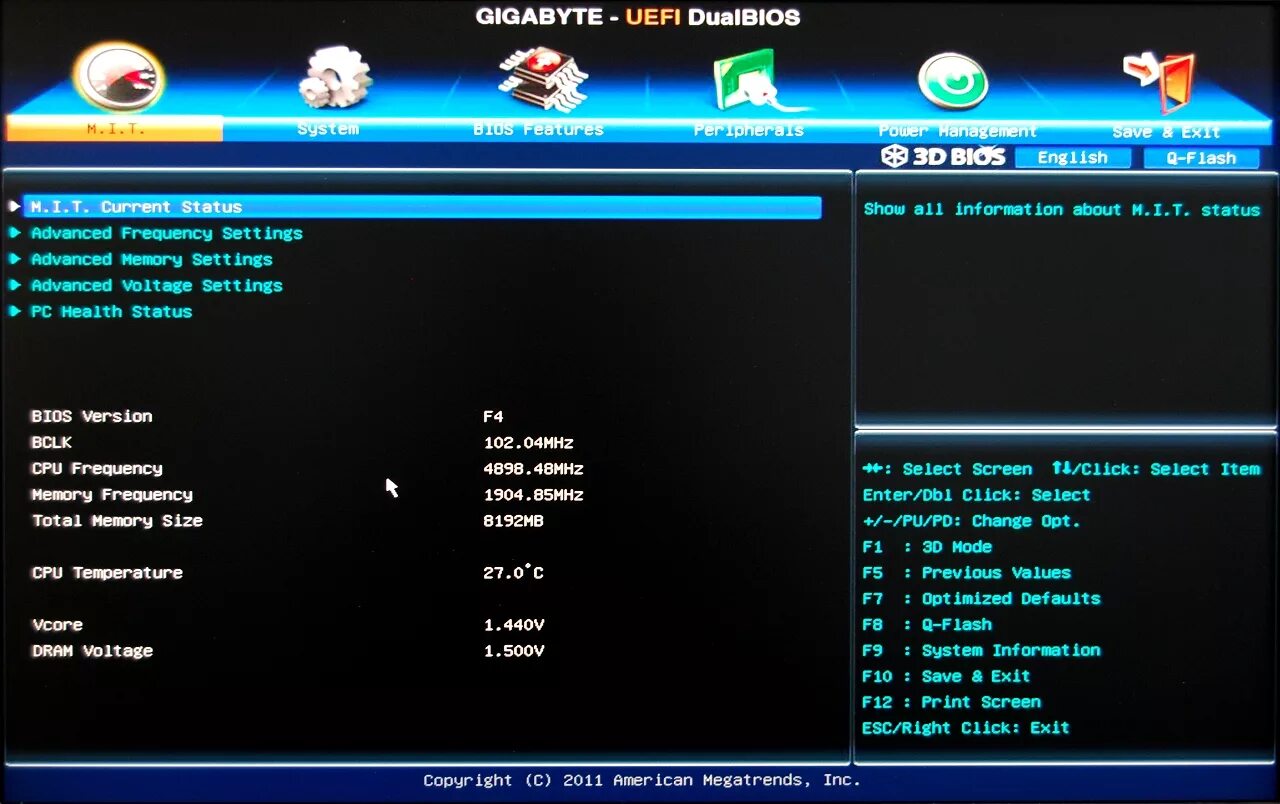1280x804 pixels.
Task: Click the F7 Optimized Defaults help line
Action: click(x=981, y=599)
